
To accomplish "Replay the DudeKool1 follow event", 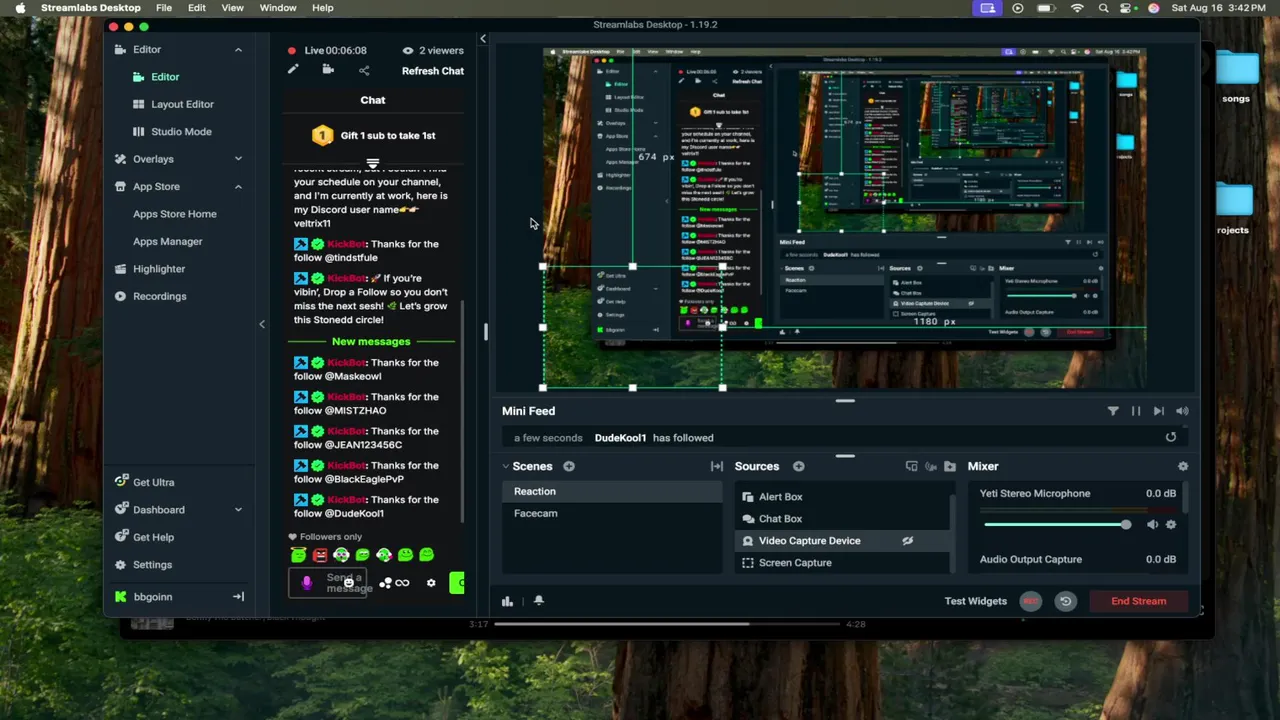I will pos(1171,437).
